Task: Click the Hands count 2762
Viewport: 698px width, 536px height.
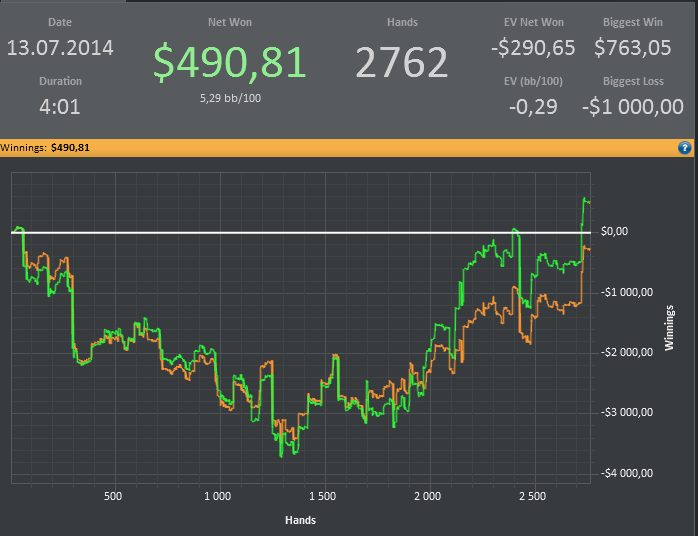Action: pyautogui.click(x=402, y=62)
